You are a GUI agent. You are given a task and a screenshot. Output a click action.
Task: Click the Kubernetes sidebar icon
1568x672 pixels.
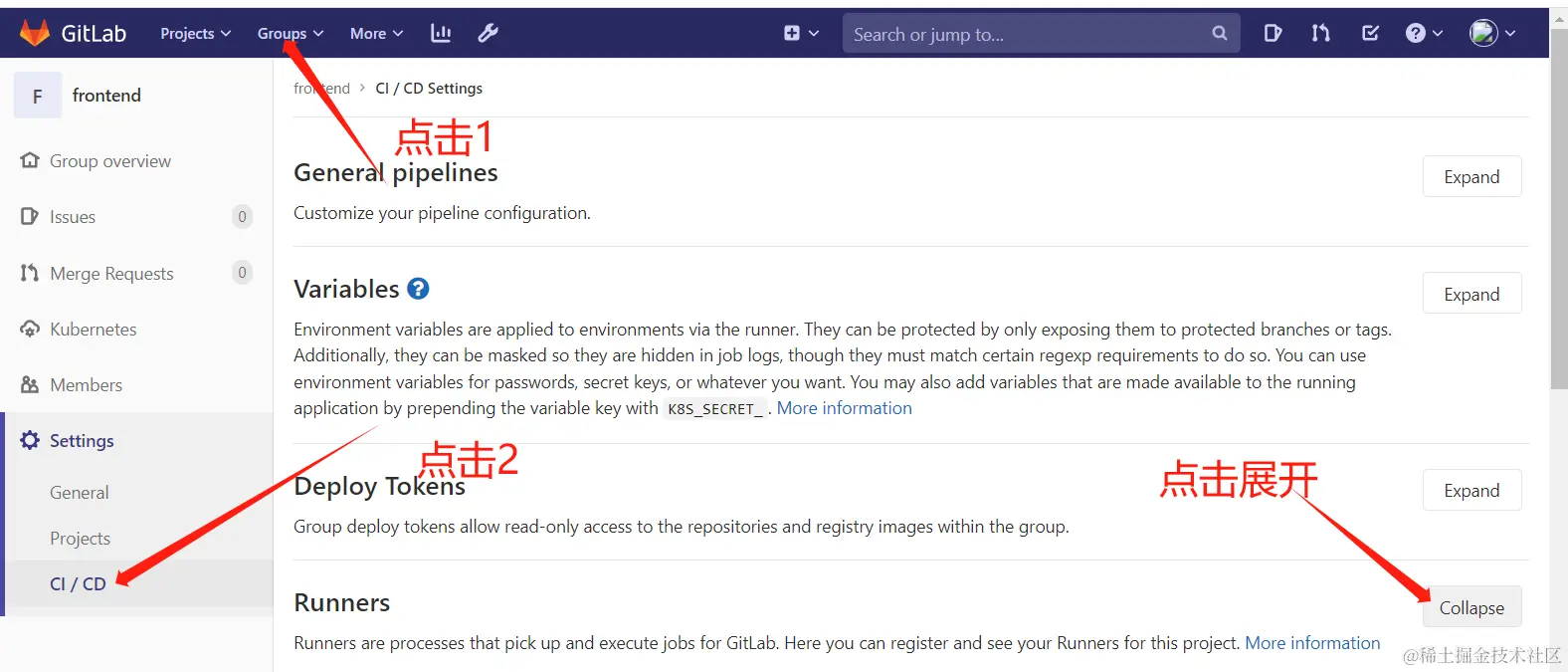point(30,329)
